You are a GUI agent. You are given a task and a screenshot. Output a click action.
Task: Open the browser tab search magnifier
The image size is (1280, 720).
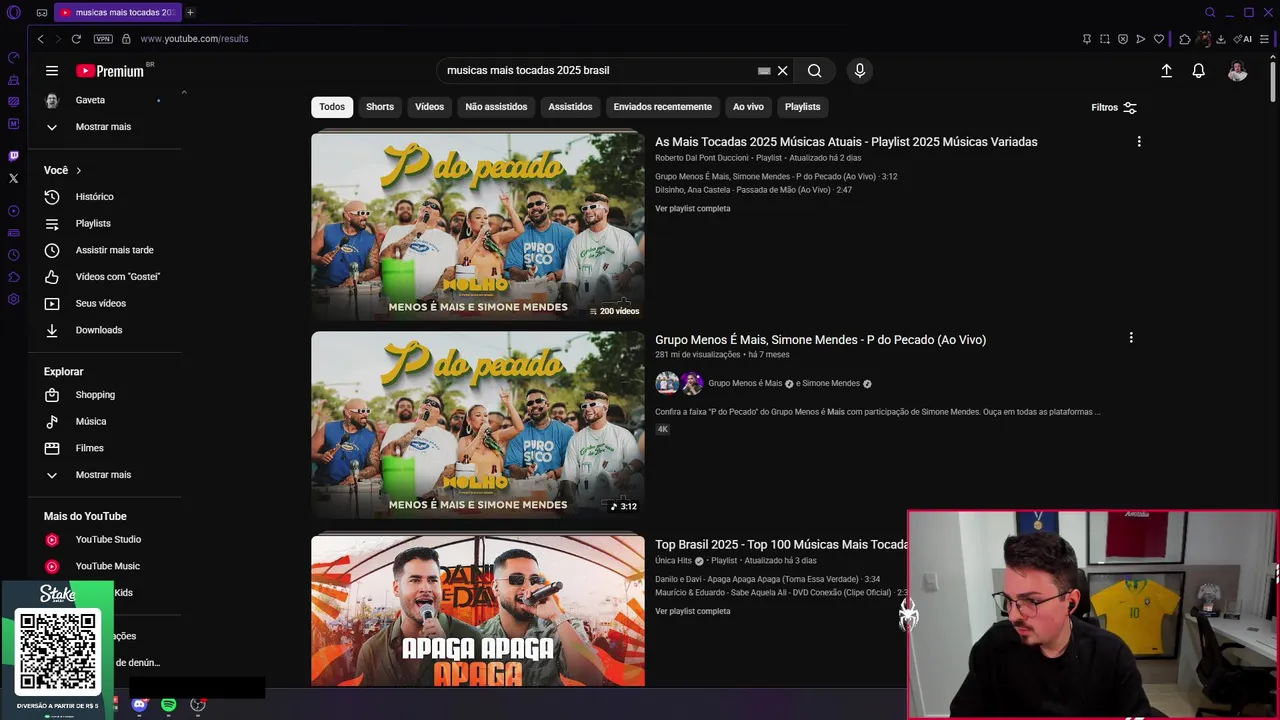[1210, 13]
